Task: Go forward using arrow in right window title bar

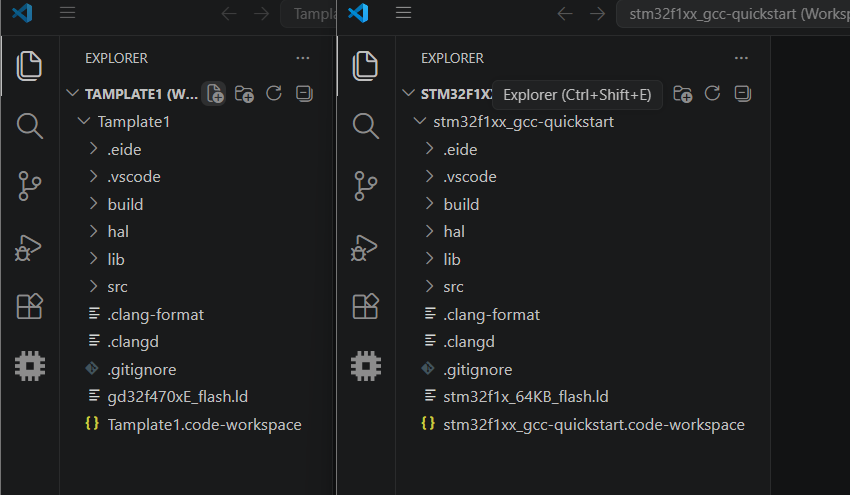Action: (597, 14)
